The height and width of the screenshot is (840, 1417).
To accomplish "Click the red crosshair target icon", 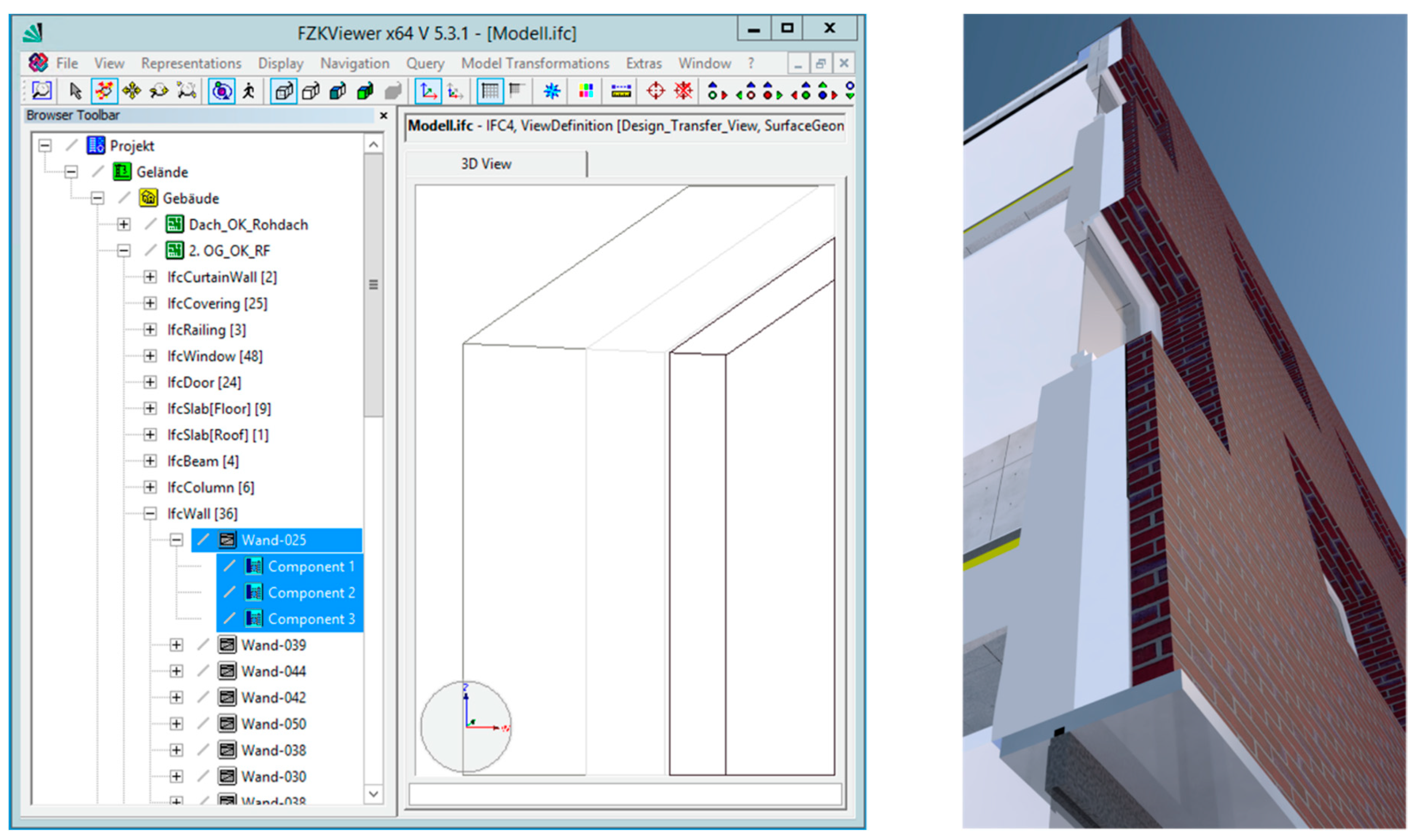I will pyautogui.click(x=655, y=91).
